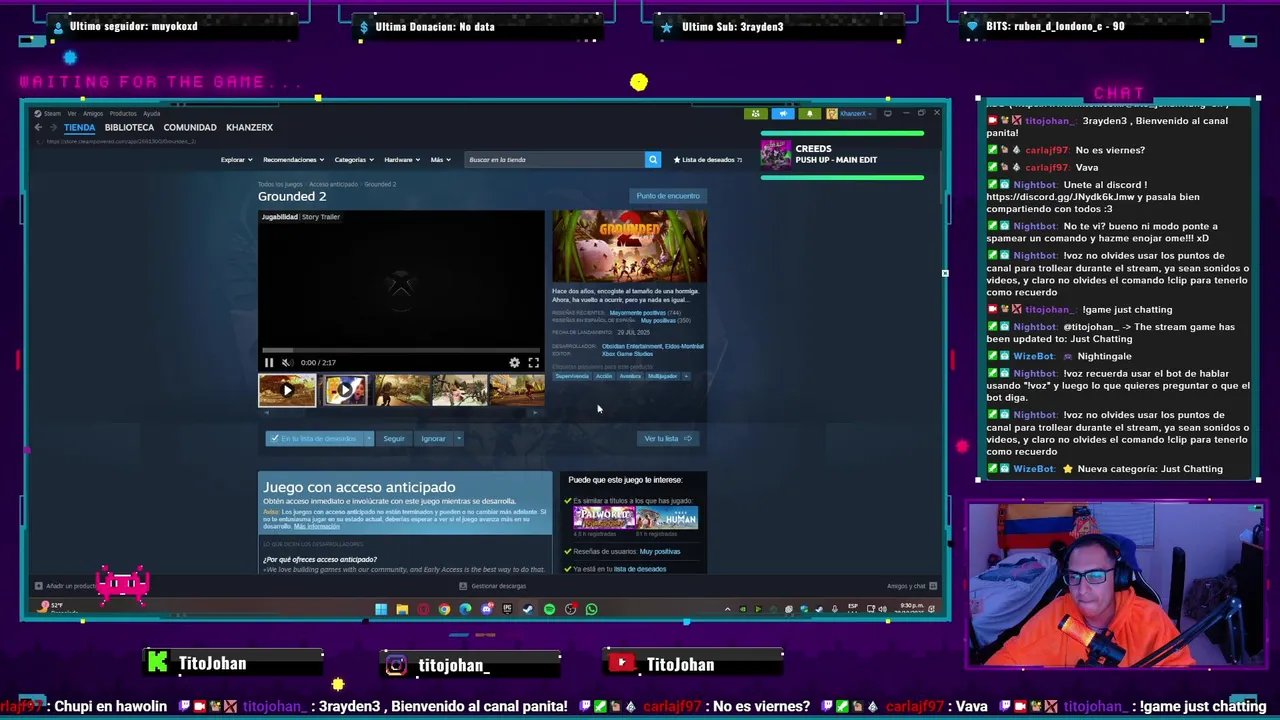
Task: Open Lista de deseados link
Action: coord(708,159)
